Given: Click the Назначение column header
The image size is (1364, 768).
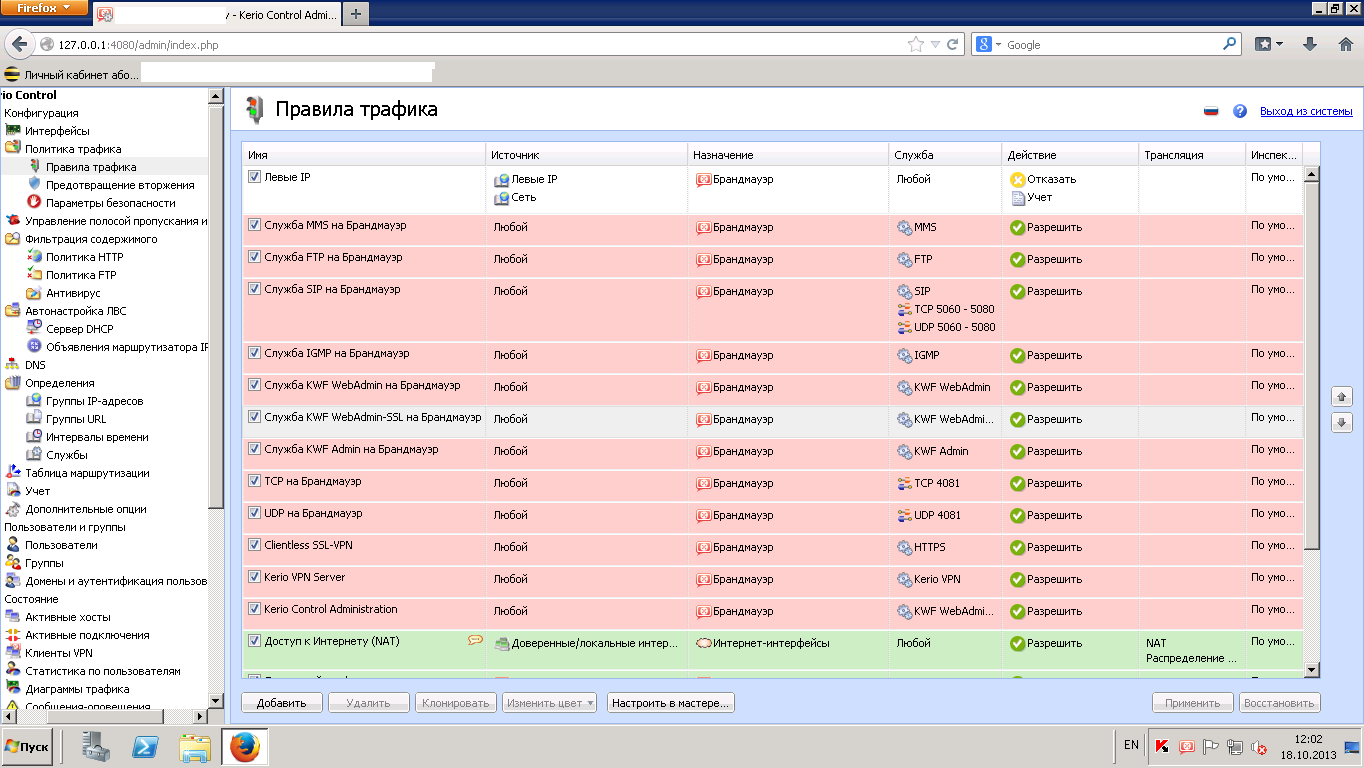Looking at the screenshot, I should pos(789,155).
